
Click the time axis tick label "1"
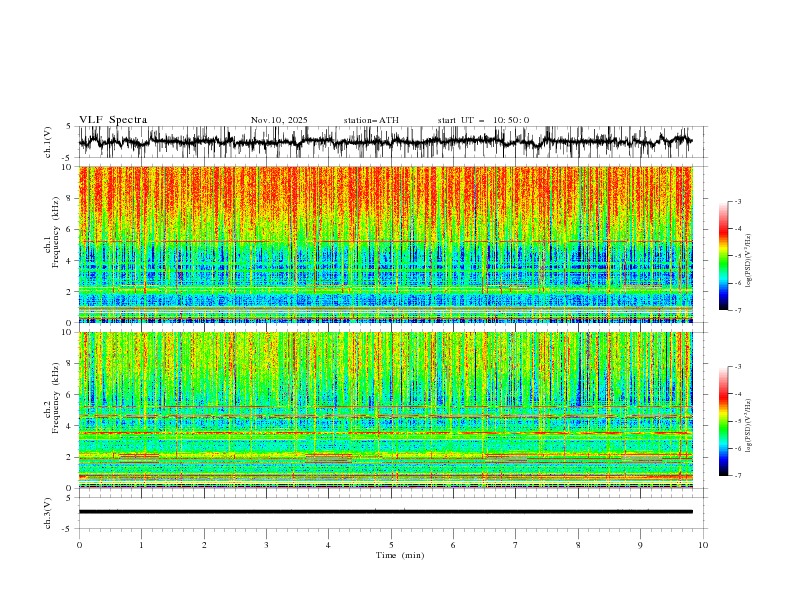point(141,545)
